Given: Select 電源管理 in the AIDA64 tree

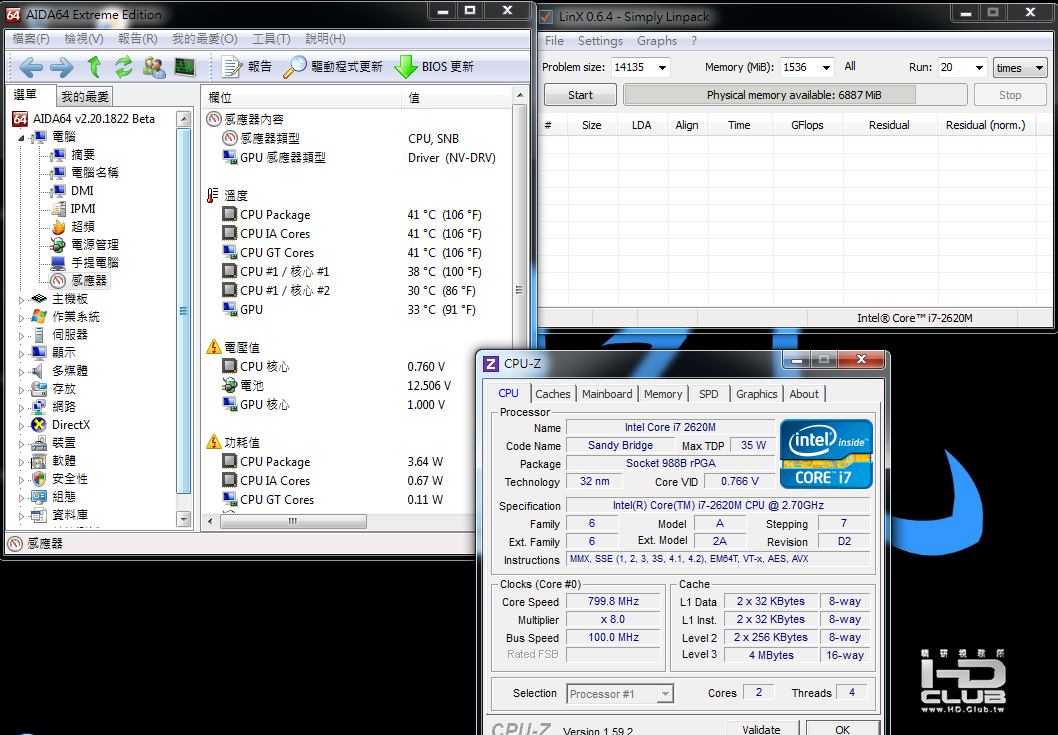Looking at the screenshot, I should coord(94,244).
